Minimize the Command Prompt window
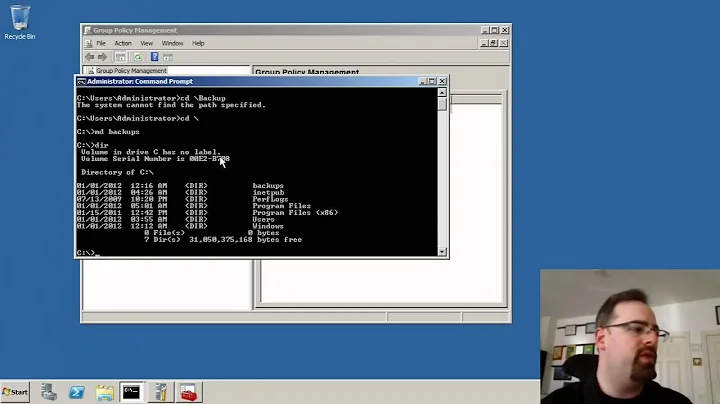 [x=422, y=81]
